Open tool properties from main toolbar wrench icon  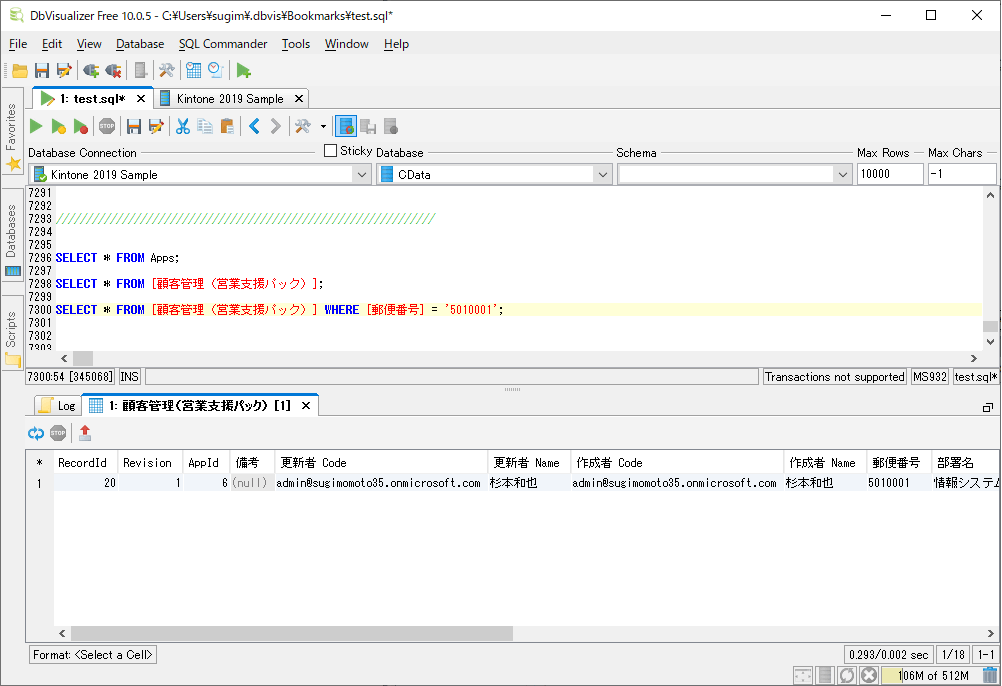[x=167, y=70]
